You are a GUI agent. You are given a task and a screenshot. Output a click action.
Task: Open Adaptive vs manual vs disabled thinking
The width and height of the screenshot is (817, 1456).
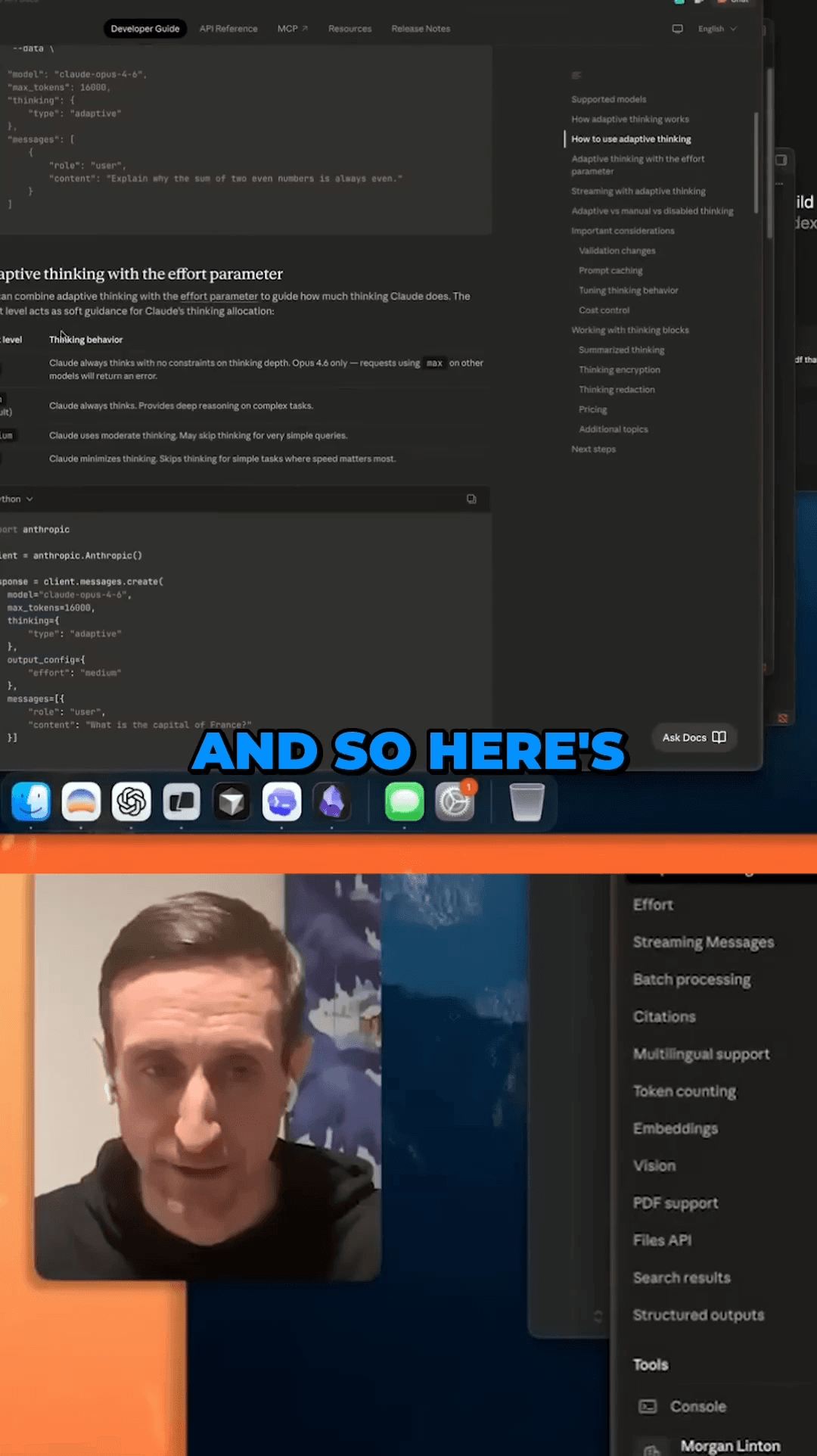tap(652, 211)
